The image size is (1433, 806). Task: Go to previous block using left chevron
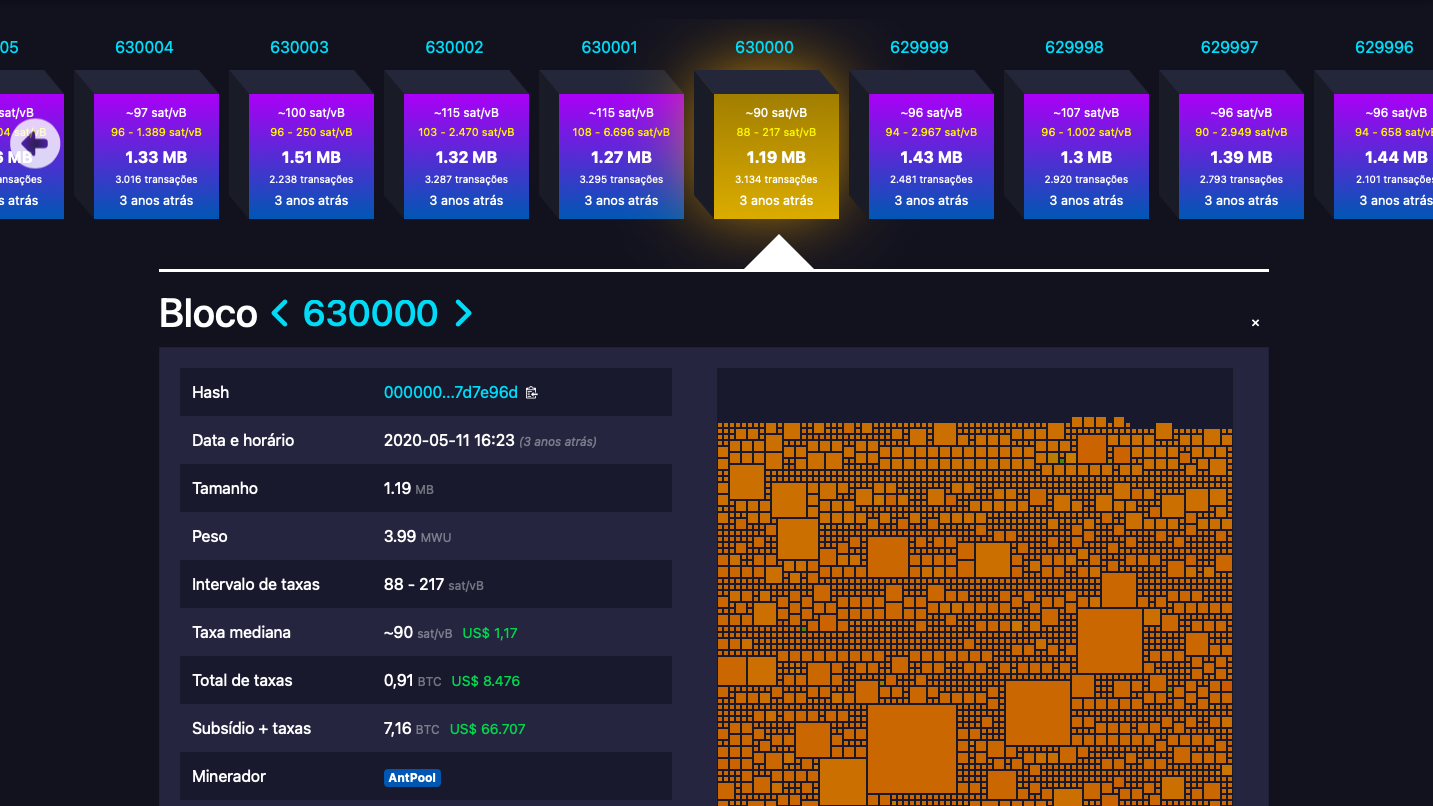coord(281,313)
